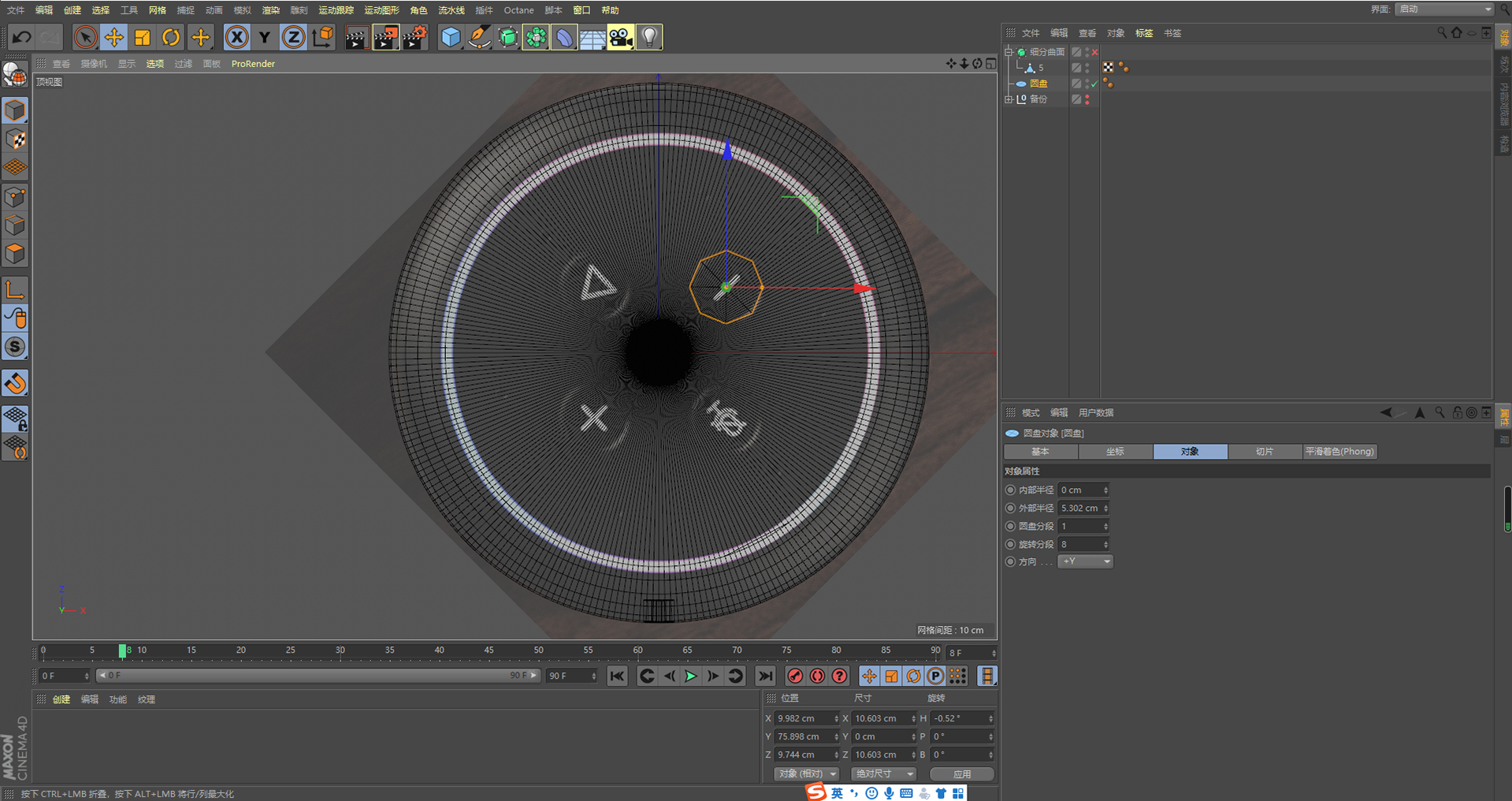Enable Polygons mode in left sidebar

(x=15, y=254)
